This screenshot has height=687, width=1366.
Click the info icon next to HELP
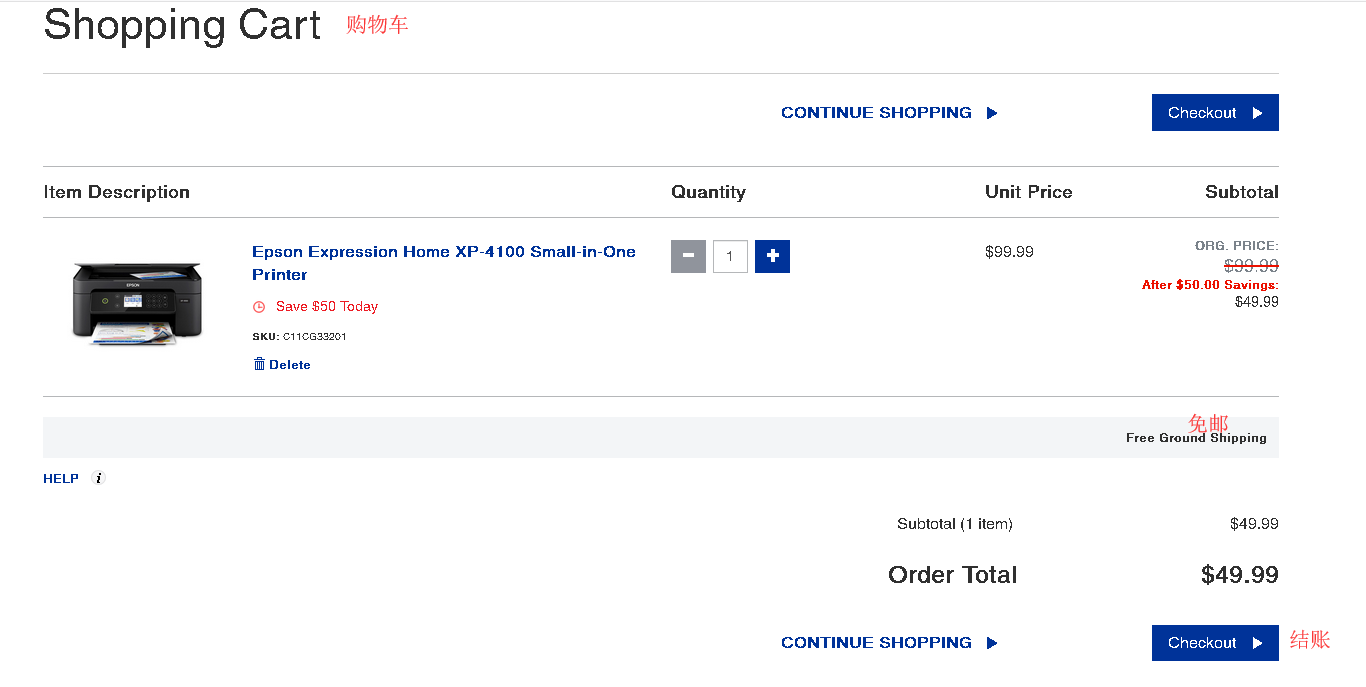click(98, 478)
